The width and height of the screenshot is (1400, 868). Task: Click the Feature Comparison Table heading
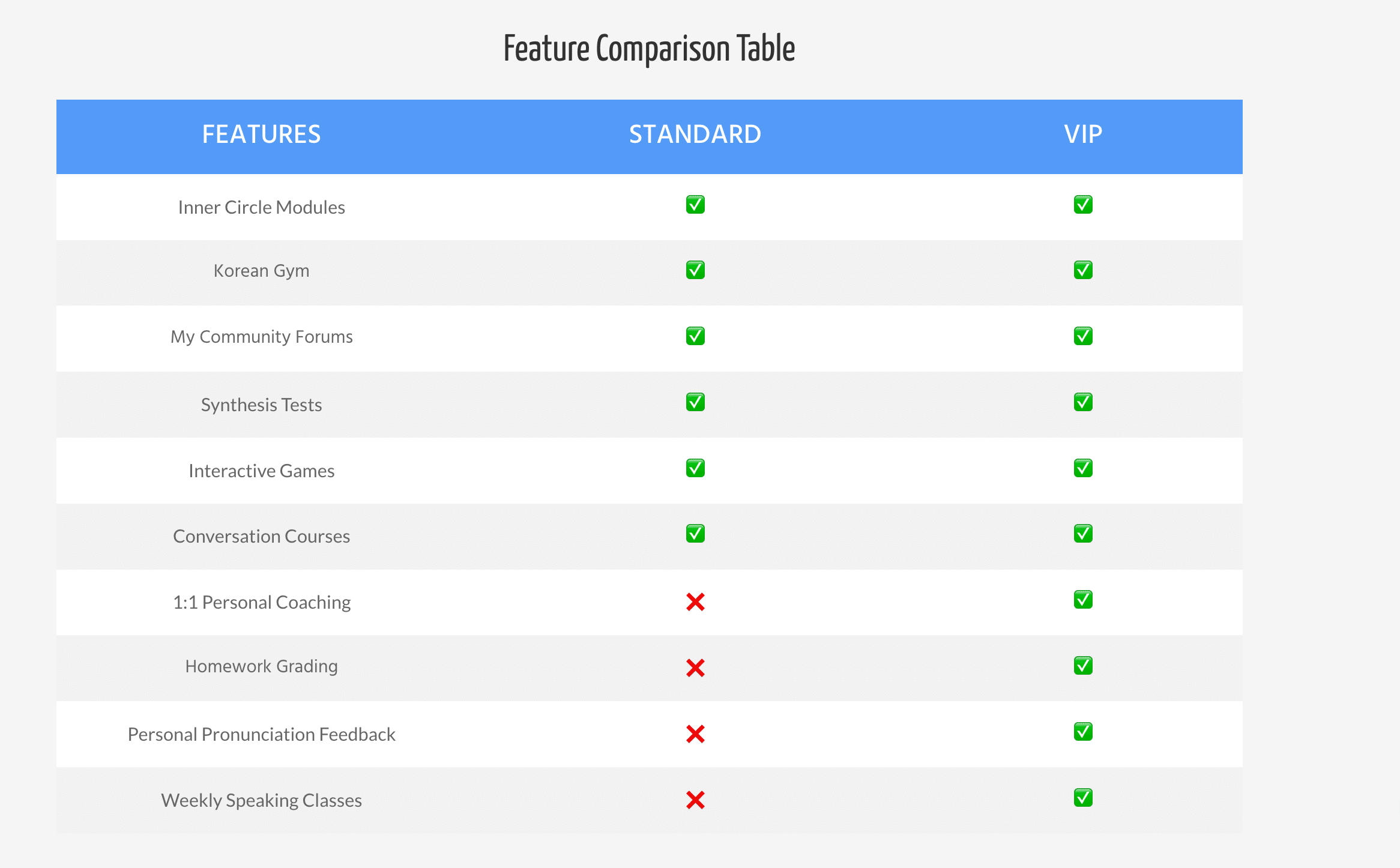pos(649,49)
